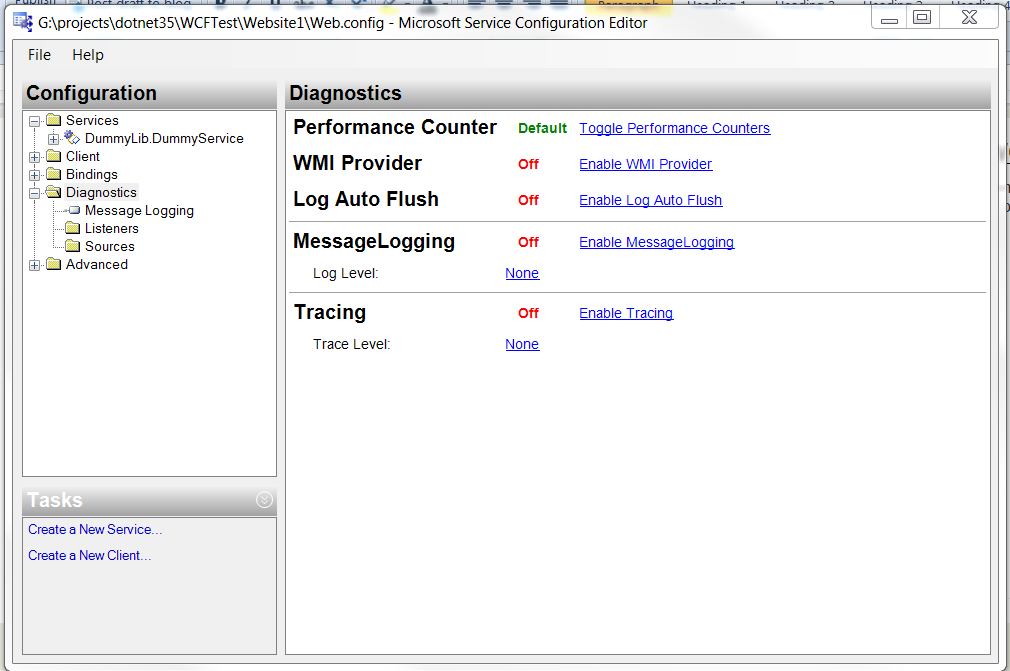Select Message Logging tree item
Image resolution: width=1010 pixels, height=671 pixels.
139,211
